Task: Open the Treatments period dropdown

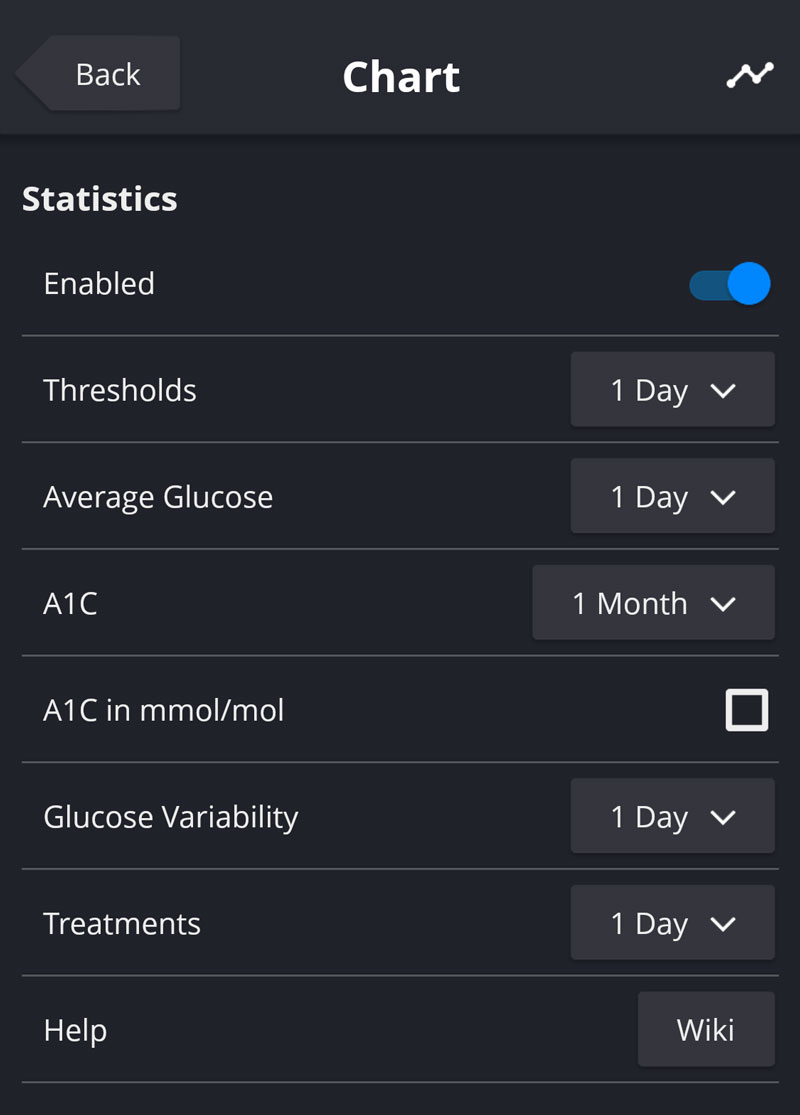Action: pos(672,923)
